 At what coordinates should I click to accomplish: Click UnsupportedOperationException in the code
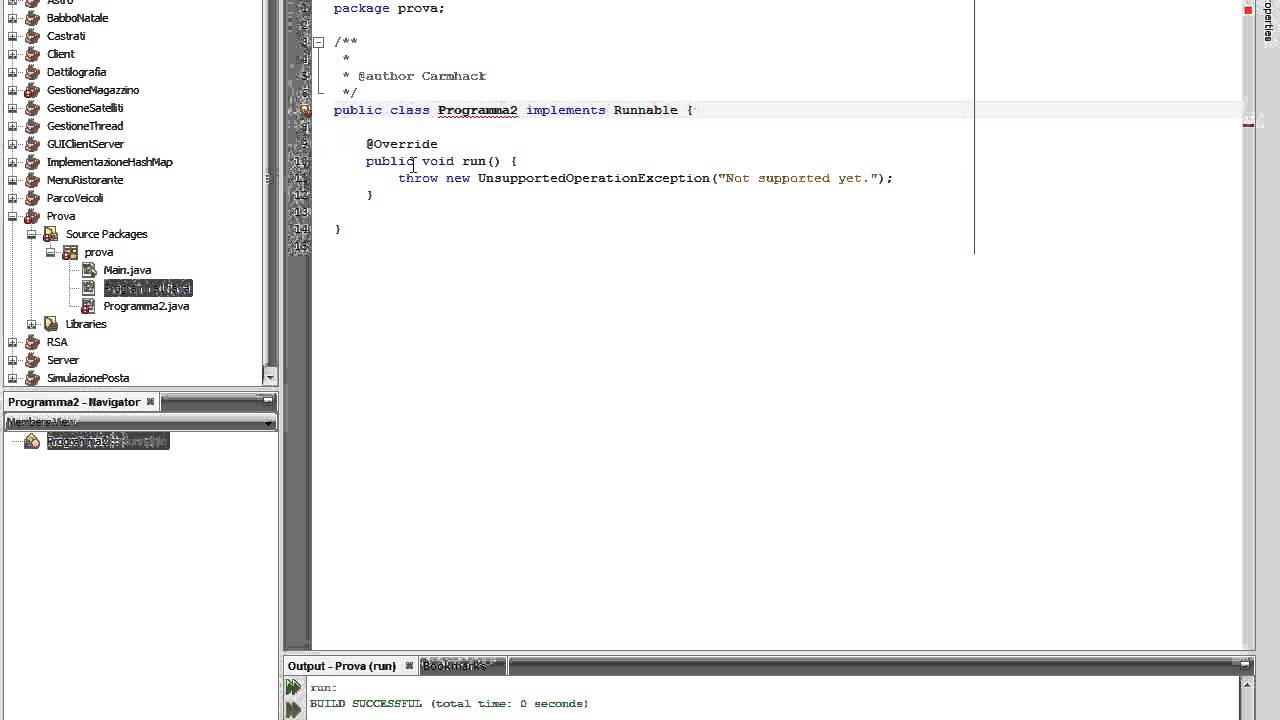click(x=594, y=178)
